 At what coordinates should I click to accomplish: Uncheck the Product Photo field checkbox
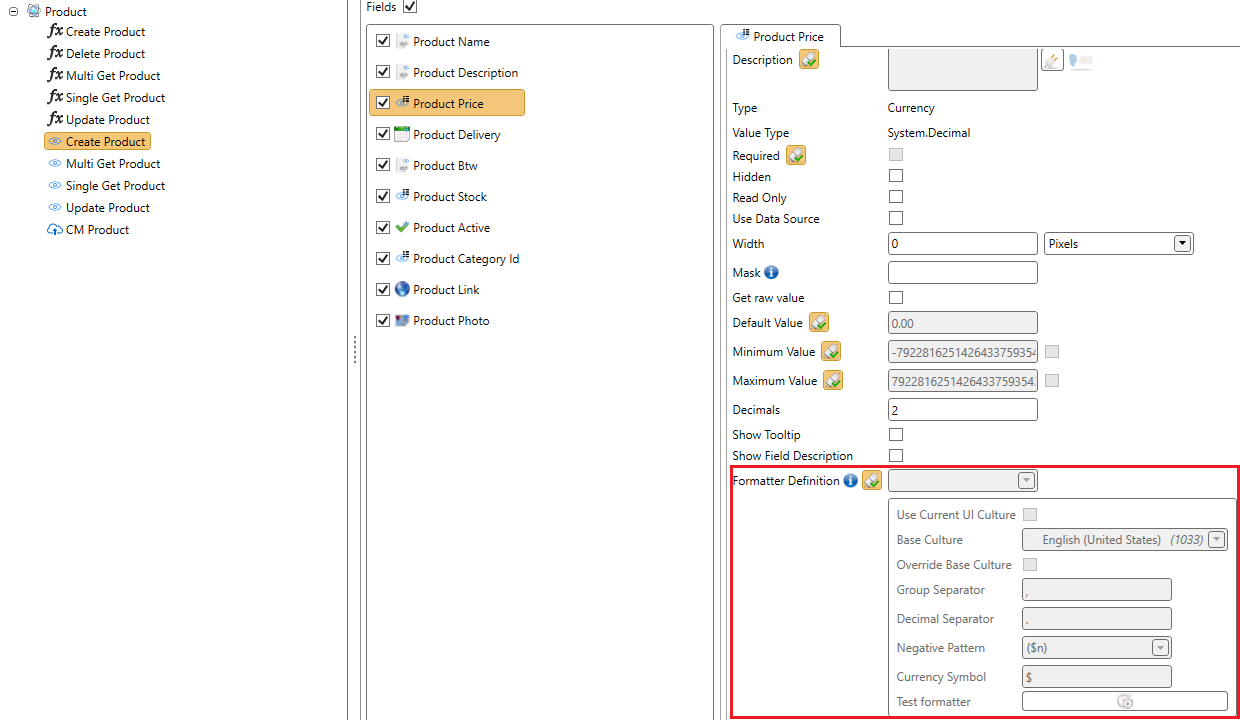click(383, 320)
